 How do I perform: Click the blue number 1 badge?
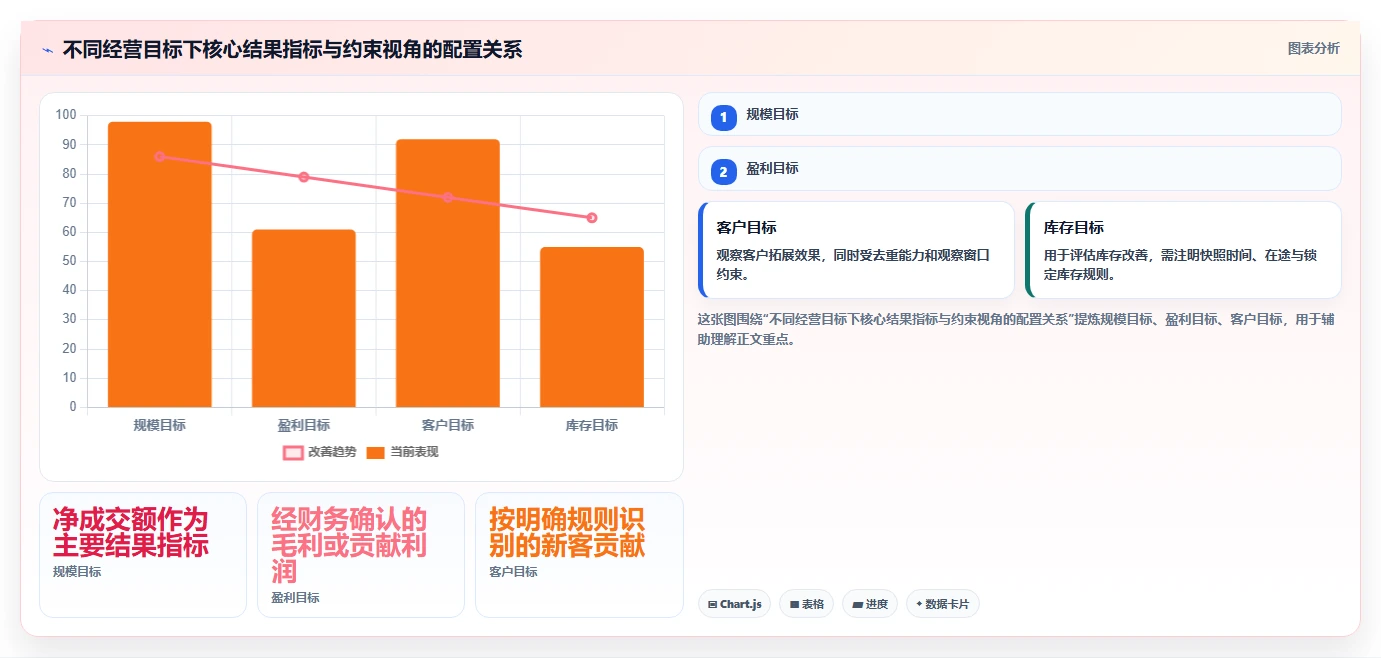point(724,117)
